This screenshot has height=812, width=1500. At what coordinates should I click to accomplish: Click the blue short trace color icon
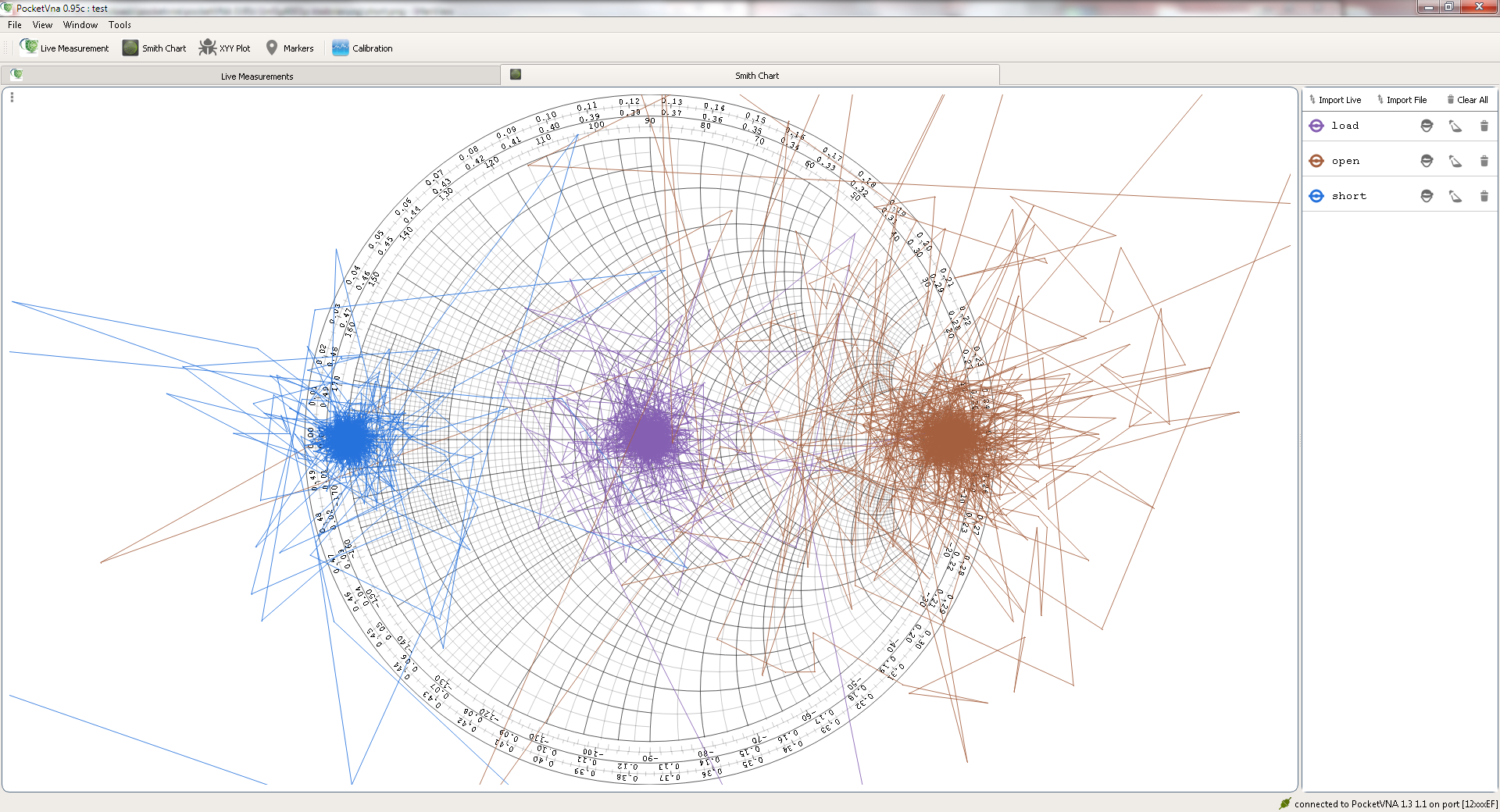click(x=1316, y=196)
